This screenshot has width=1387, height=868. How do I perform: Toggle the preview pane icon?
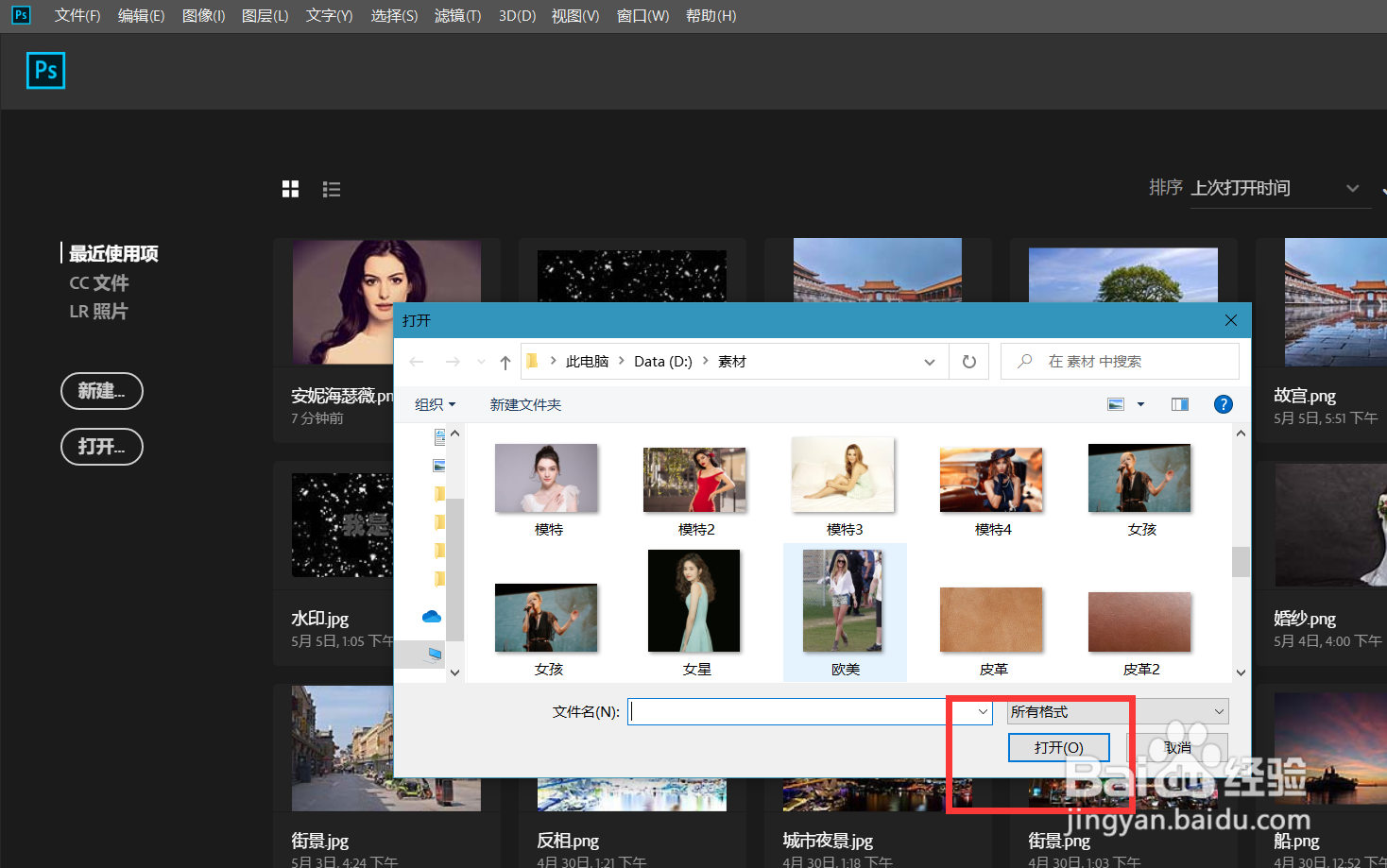pyautogui.click(x=1180, y=404)
